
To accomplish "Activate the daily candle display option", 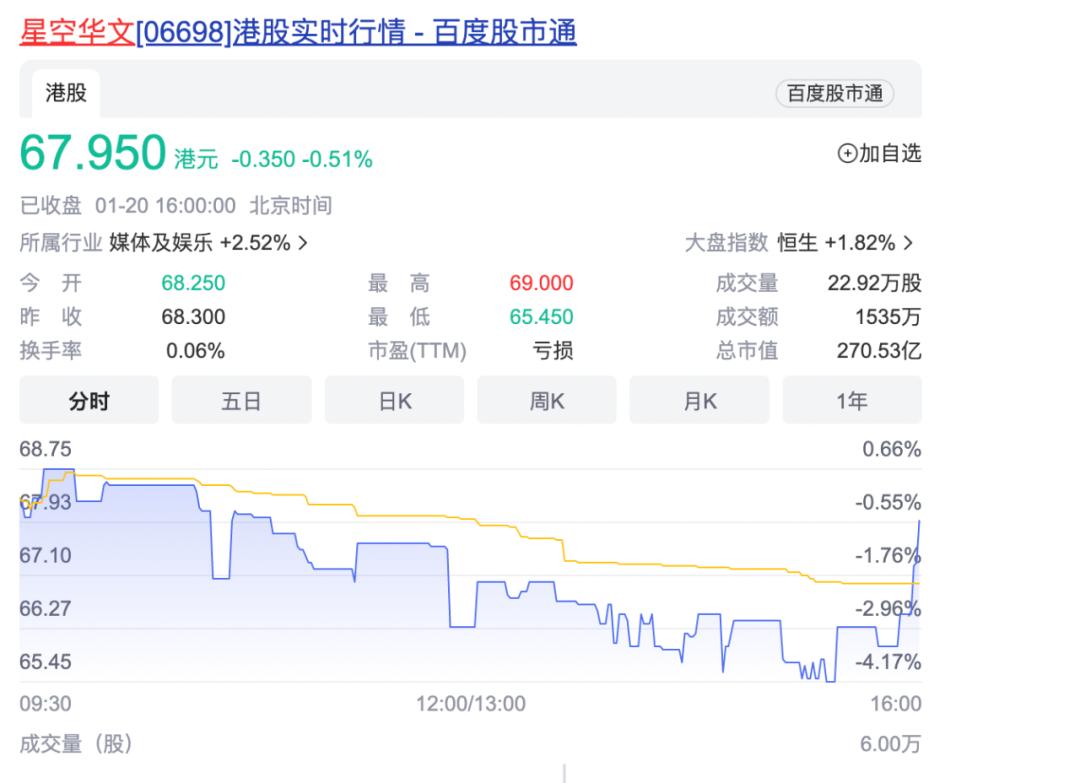I will [394, 399].
